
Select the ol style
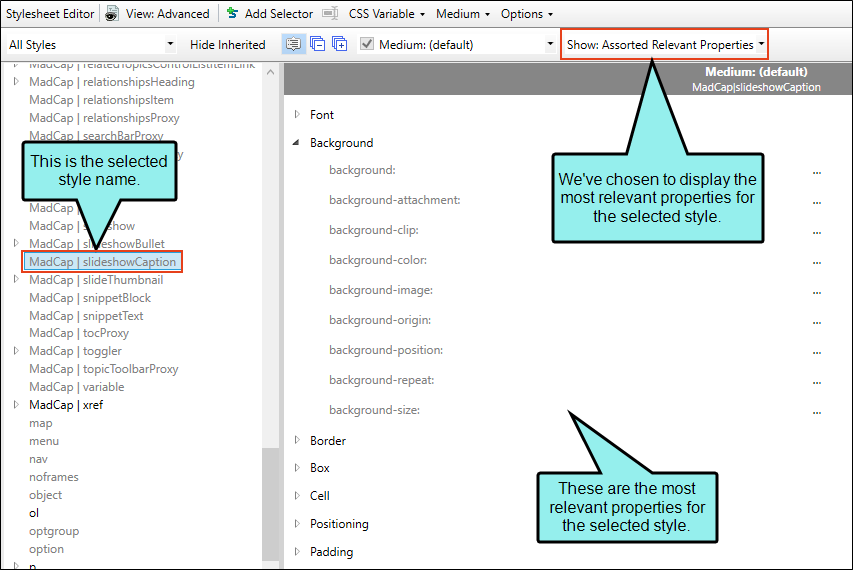[34, 513]
